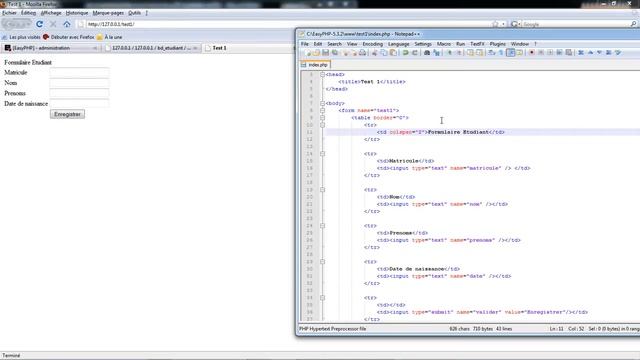
Task: Click the Enregistrer submit button
Action: pyautogui.click(x=67, y=114)
